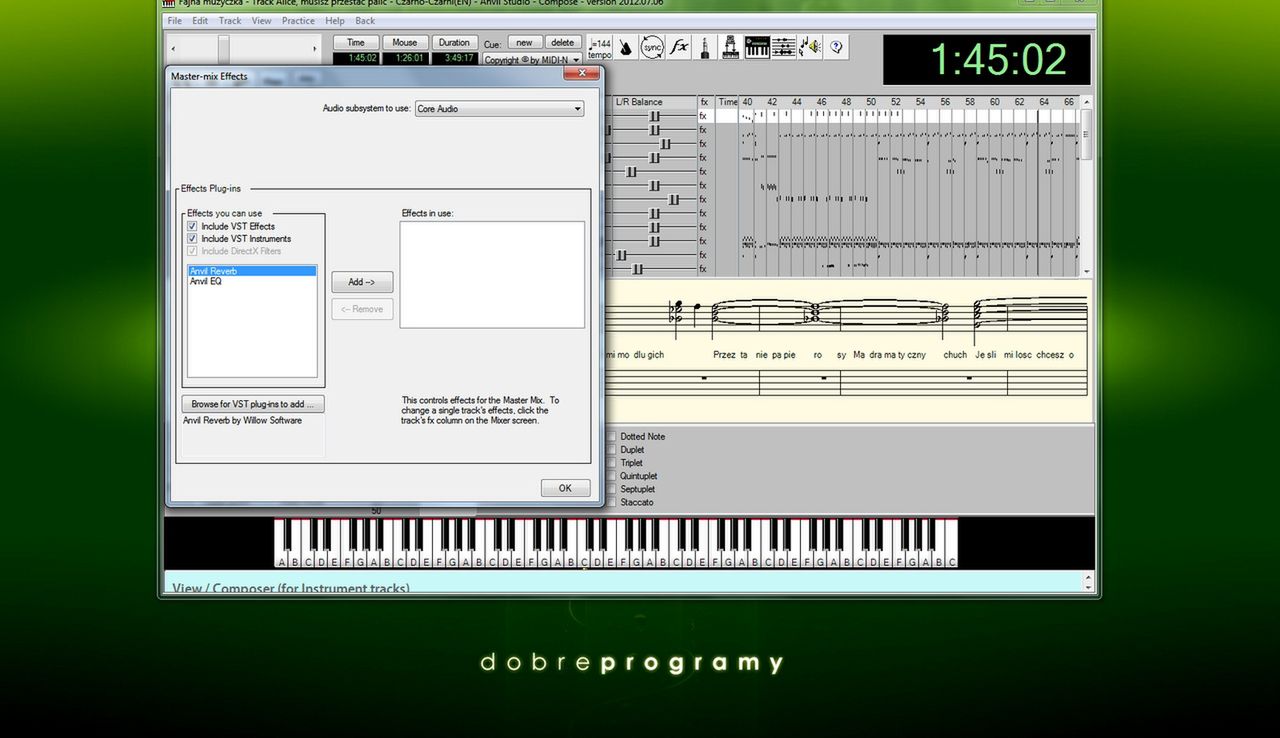The height and width of the screenshot is (738, 1280).
Task: Open the Help menu
Action: pyautogui.click(x=335, y=21)
